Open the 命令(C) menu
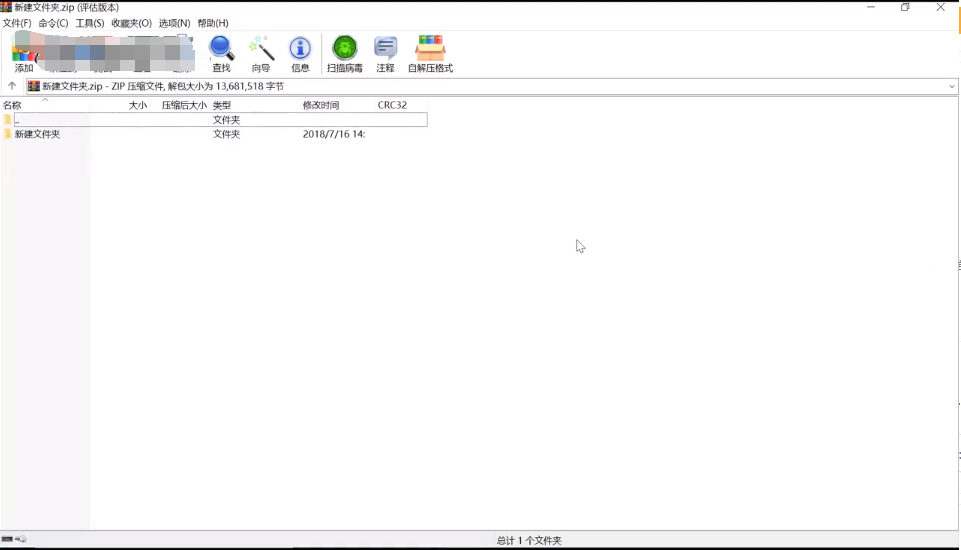 pos(53,23)
